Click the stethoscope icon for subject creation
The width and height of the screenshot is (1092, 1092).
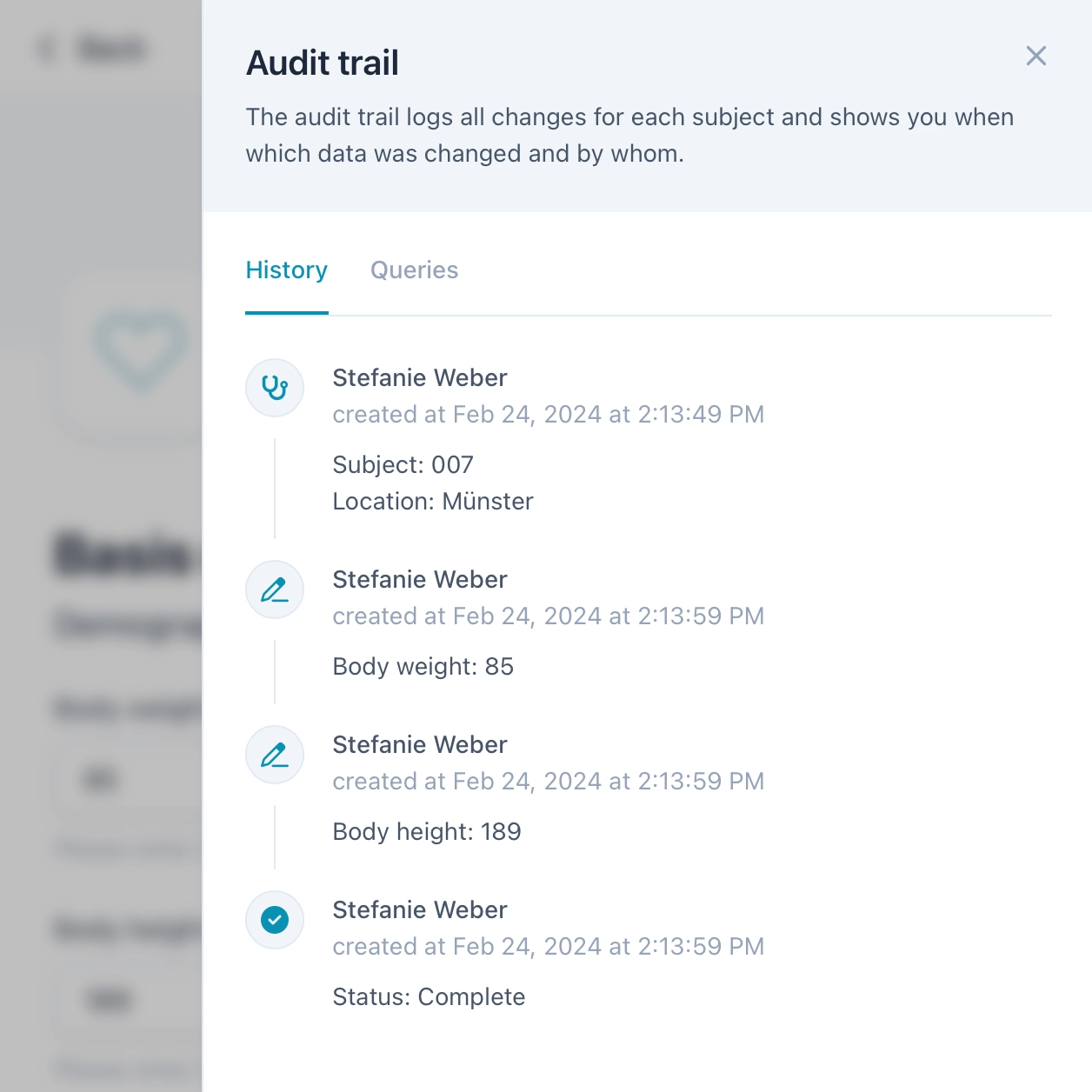click(275, 388)
